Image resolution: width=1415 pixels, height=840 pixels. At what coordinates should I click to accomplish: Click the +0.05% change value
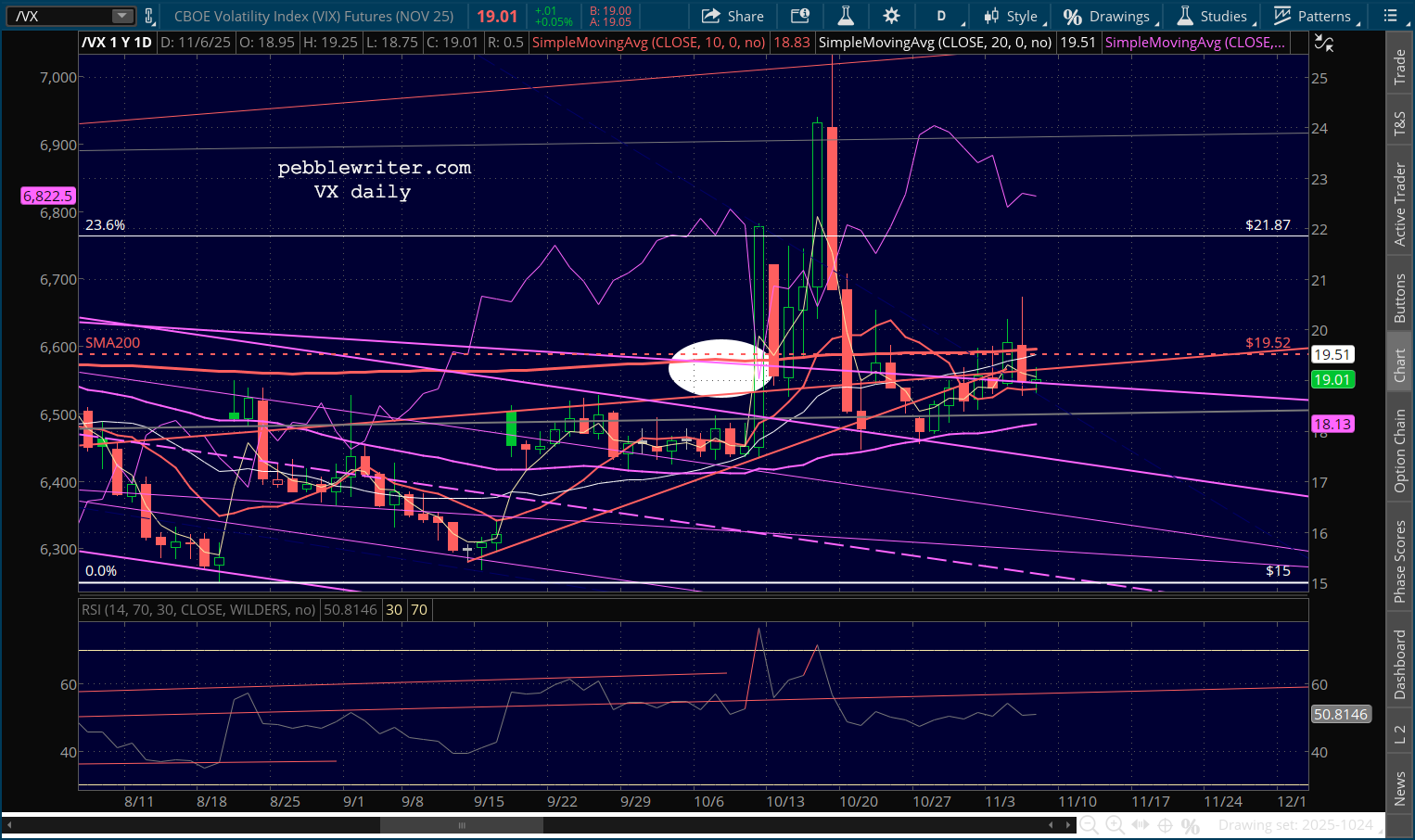554,22
